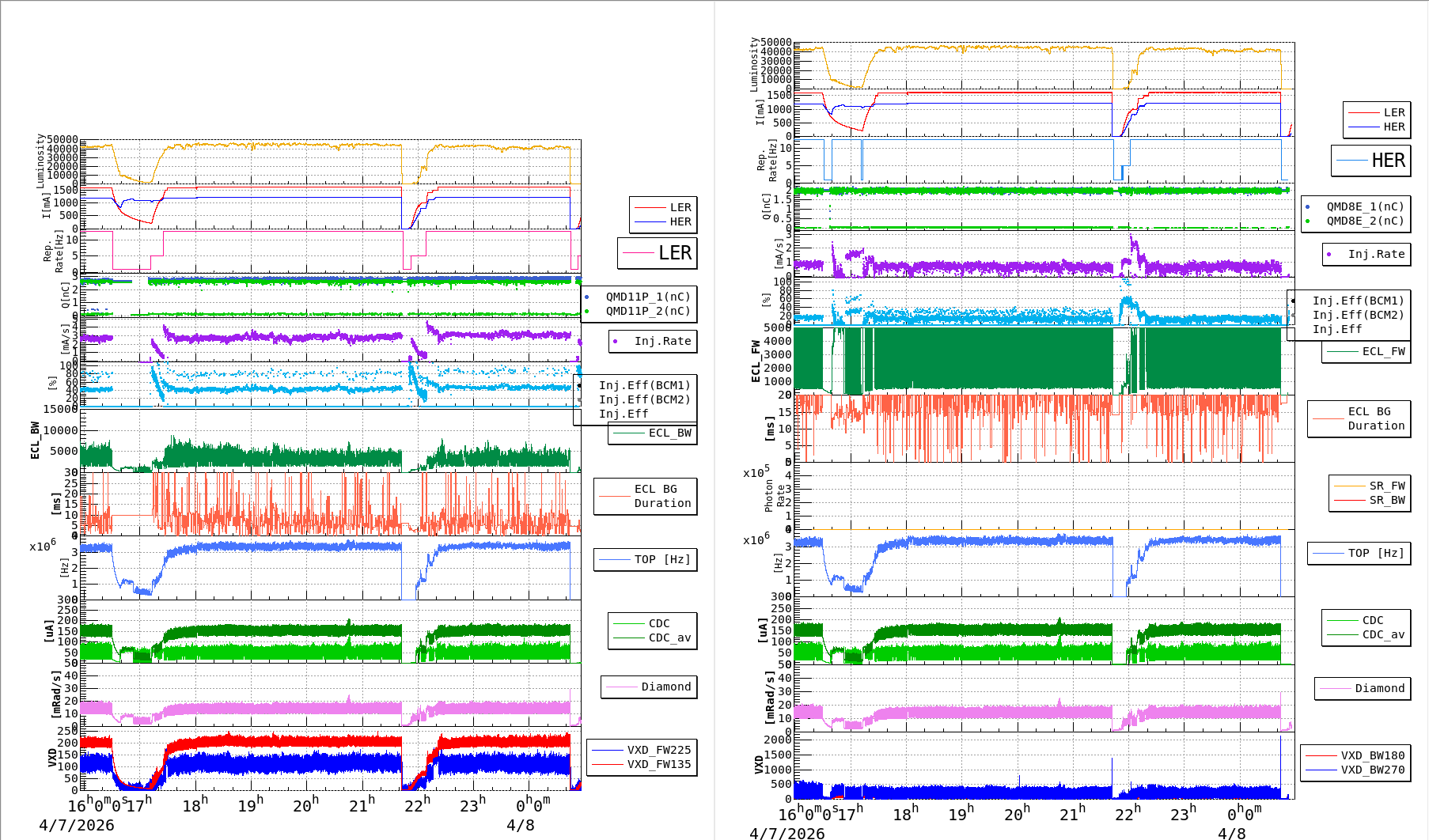Select the VXD_BW180 legend entry
1429x840 pixels.
(x=1372, y=755)
